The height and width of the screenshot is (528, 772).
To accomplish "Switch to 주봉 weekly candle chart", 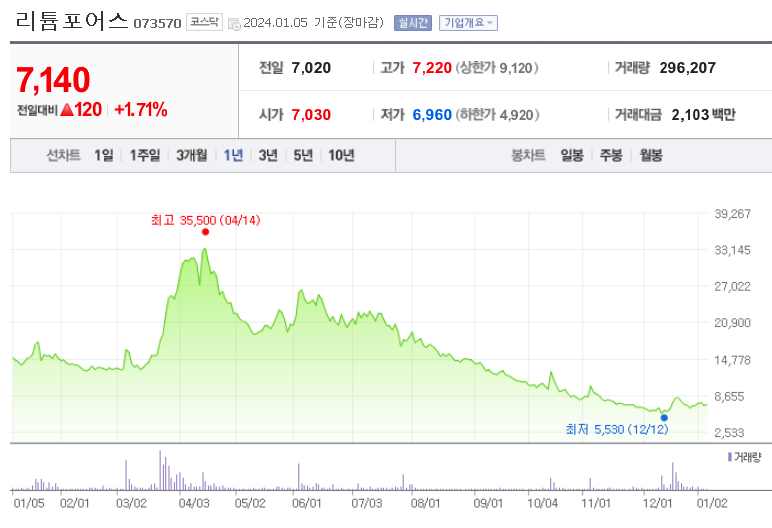I will (x=611, y=156).
